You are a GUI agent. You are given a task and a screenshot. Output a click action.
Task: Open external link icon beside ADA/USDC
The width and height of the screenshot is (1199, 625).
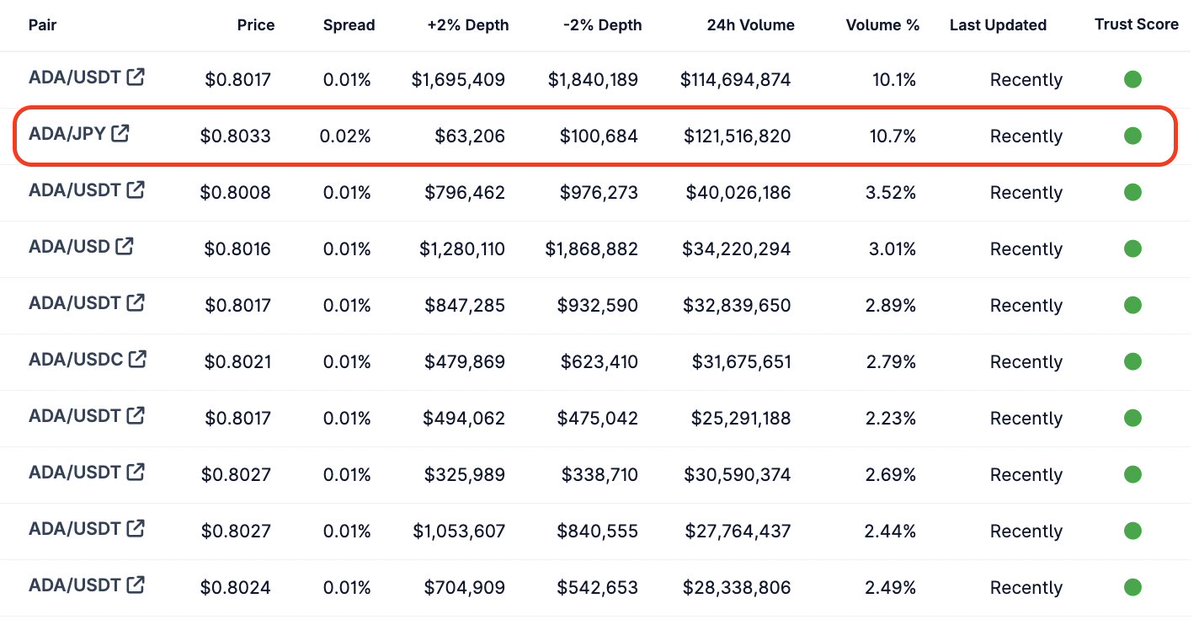pyautogui.click(x=138, y=359)
